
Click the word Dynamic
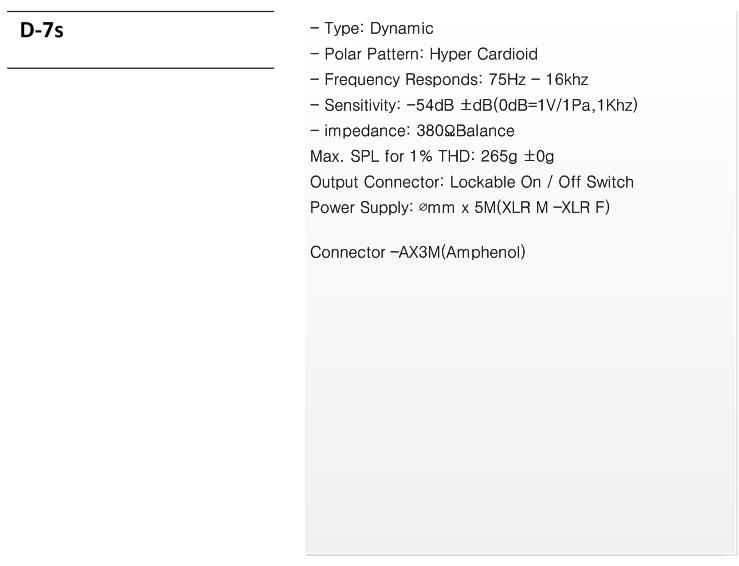tap(402, 29)
